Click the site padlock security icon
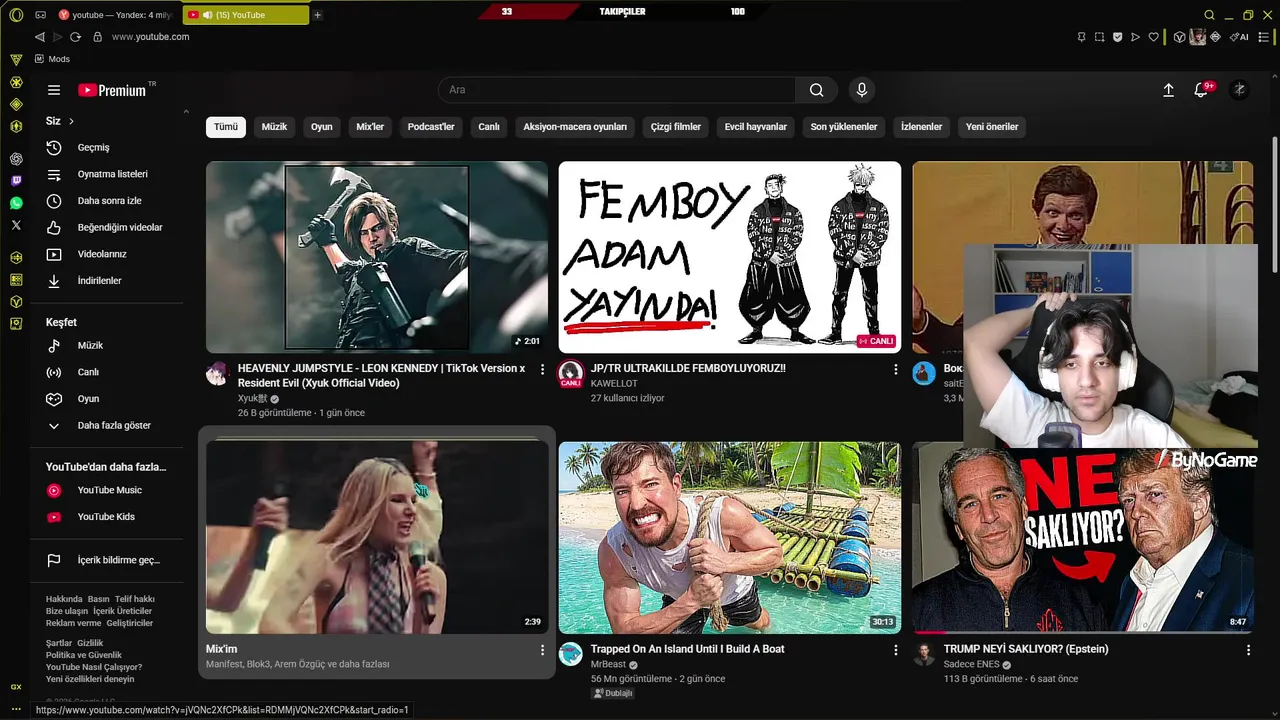The image size is (1280, 720). point(97,37)
